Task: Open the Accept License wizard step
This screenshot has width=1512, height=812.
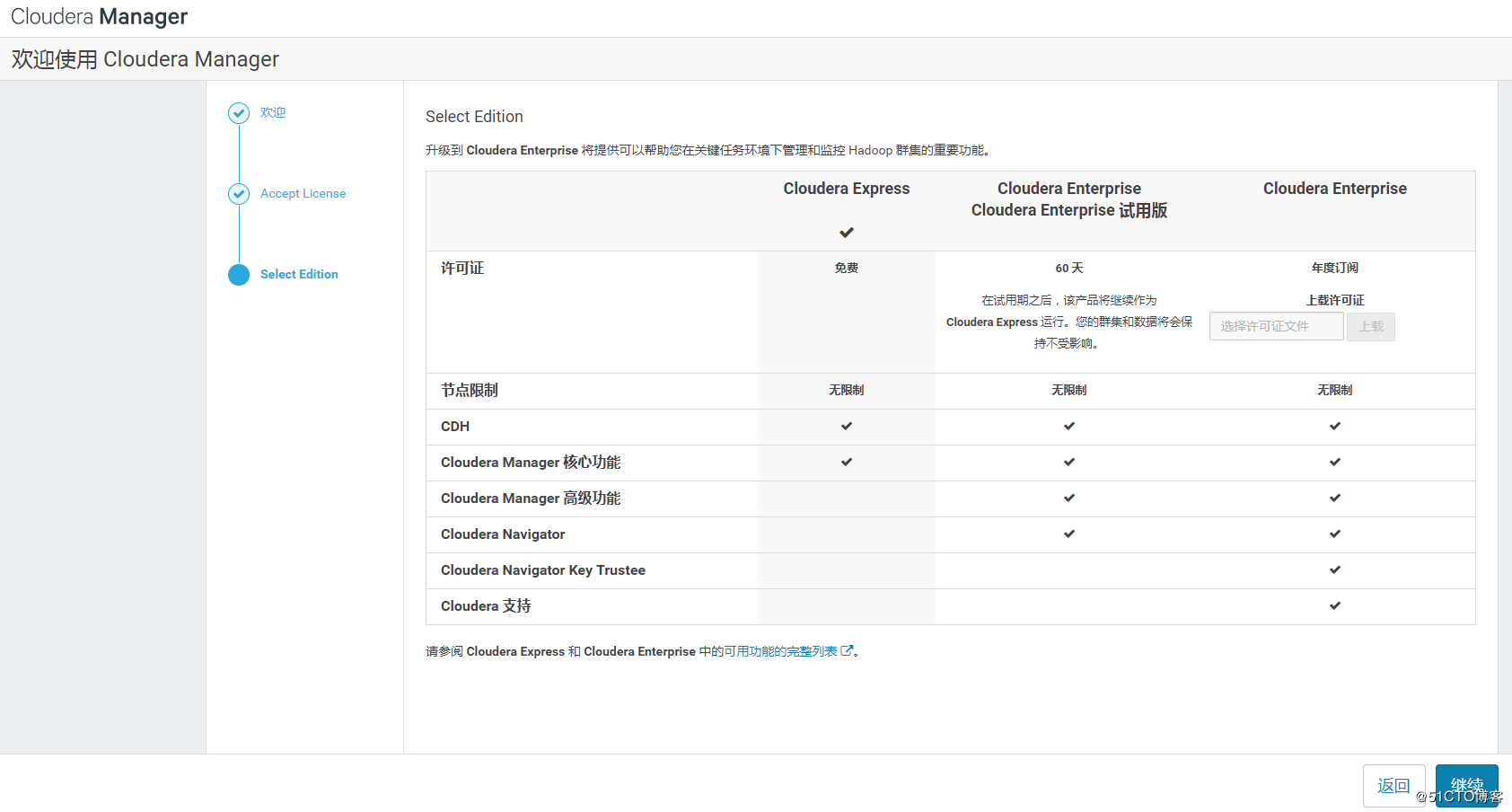Action: pyautogui.click(x=303, y=193)
